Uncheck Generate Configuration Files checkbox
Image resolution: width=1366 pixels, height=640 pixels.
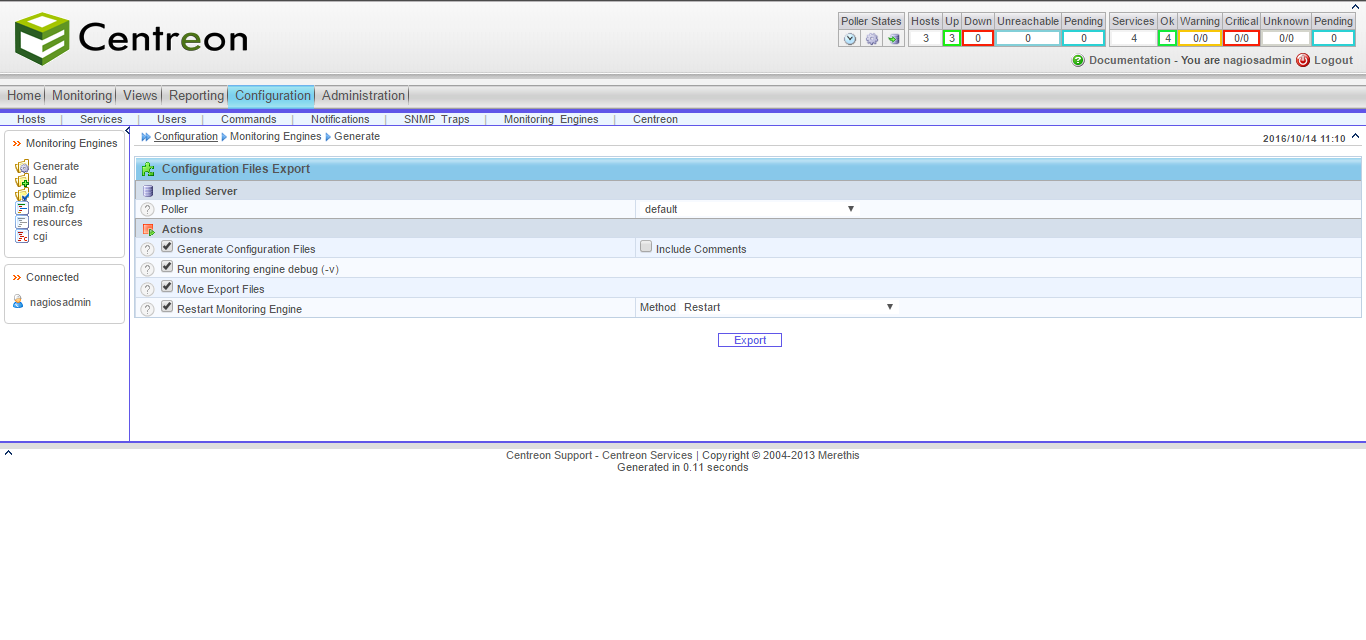[x=167, y=247]
